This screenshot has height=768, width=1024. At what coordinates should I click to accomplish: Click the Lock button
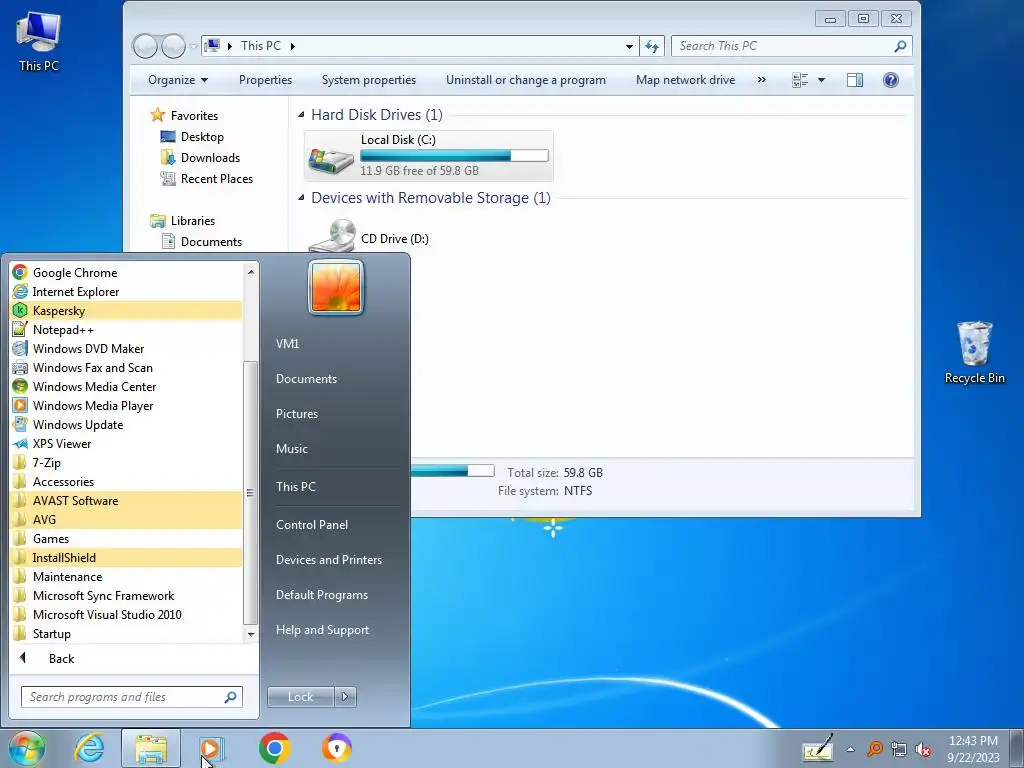pos(300,697)
